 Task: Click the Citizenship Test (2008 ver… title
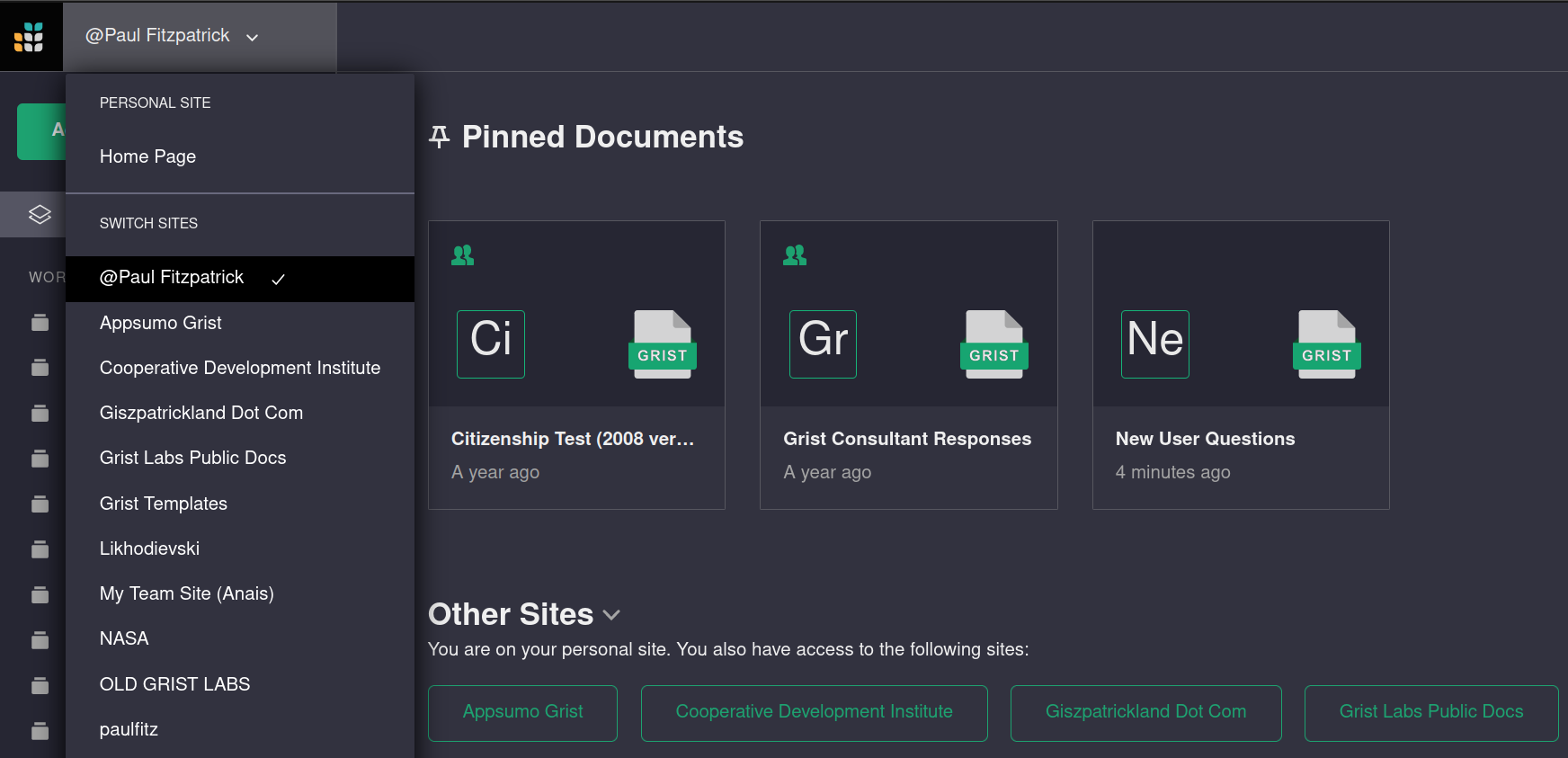(573, 439)
